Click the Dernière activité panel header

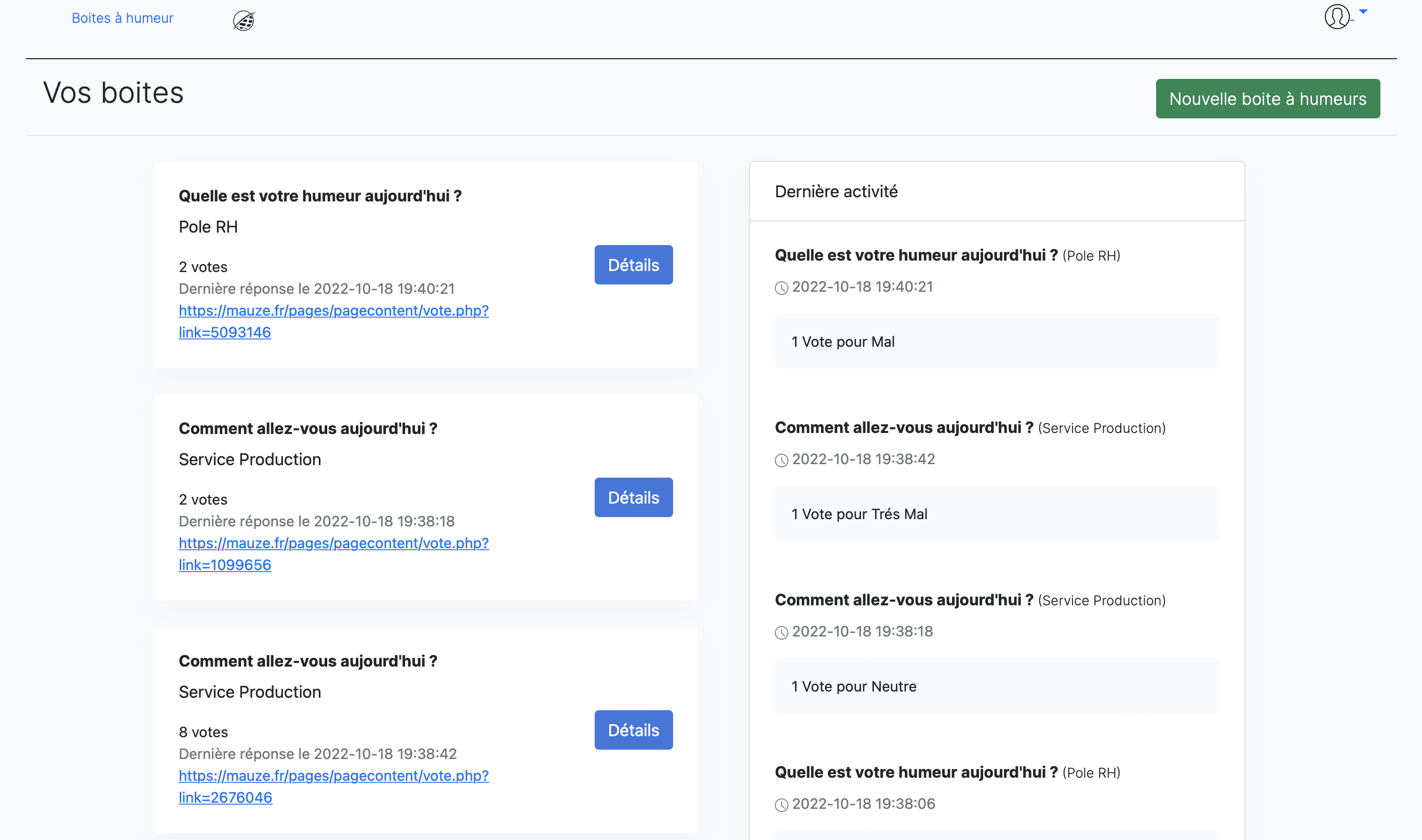click(x=836, y=192)
